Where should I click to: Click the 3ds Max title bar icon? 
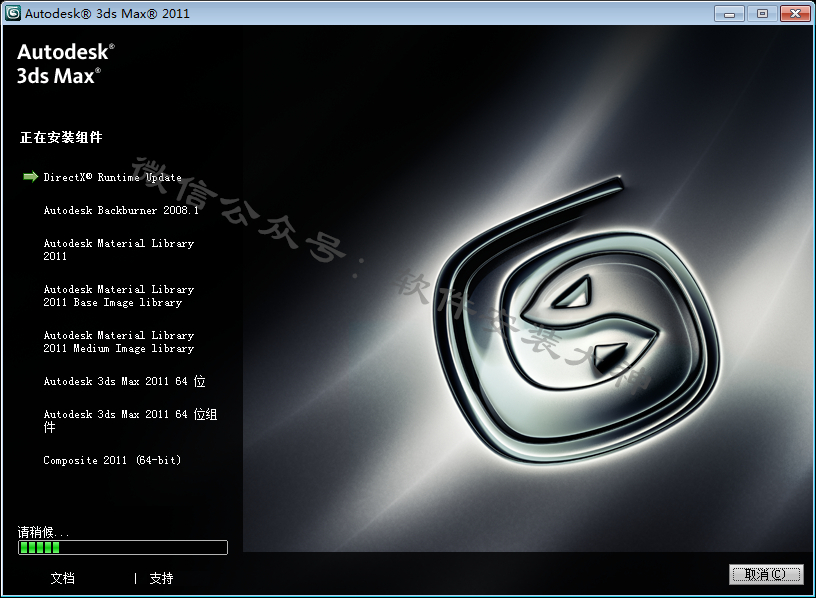[x=13, y=13]
